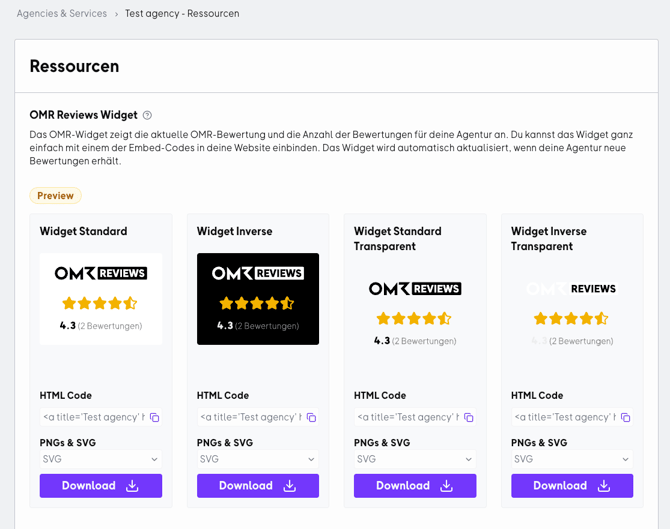
Task: Expand format dropdown for Widget Standard Transparent
Action: [x=414, y=459]
